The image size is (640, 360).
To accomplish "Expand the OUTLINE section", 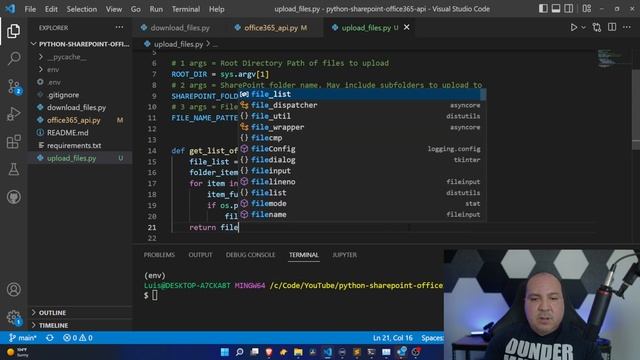I will [80, 313].
